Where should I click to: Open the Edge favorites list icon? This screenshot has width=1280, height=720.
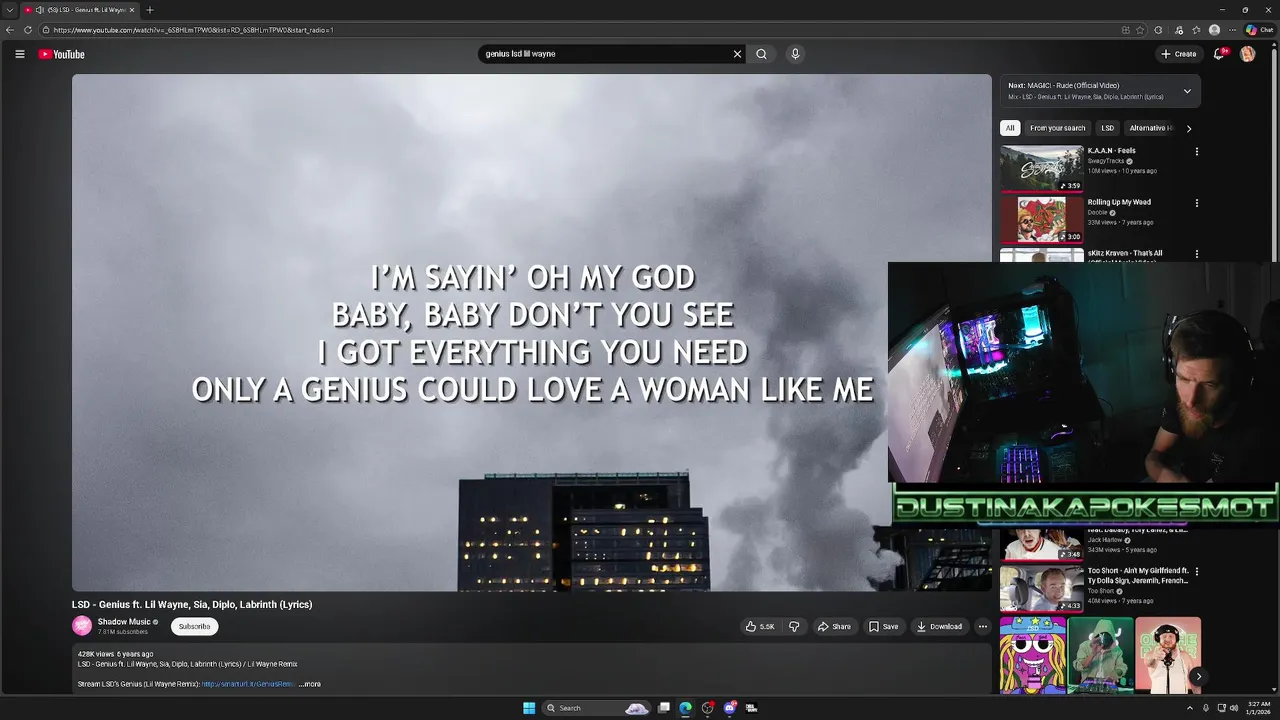click(x=1196, y=30)
